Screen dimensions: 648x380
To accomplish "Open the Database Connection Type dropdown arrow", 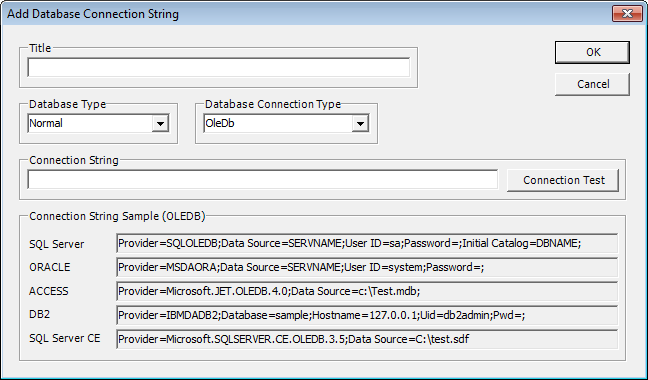I will (360, 124).
